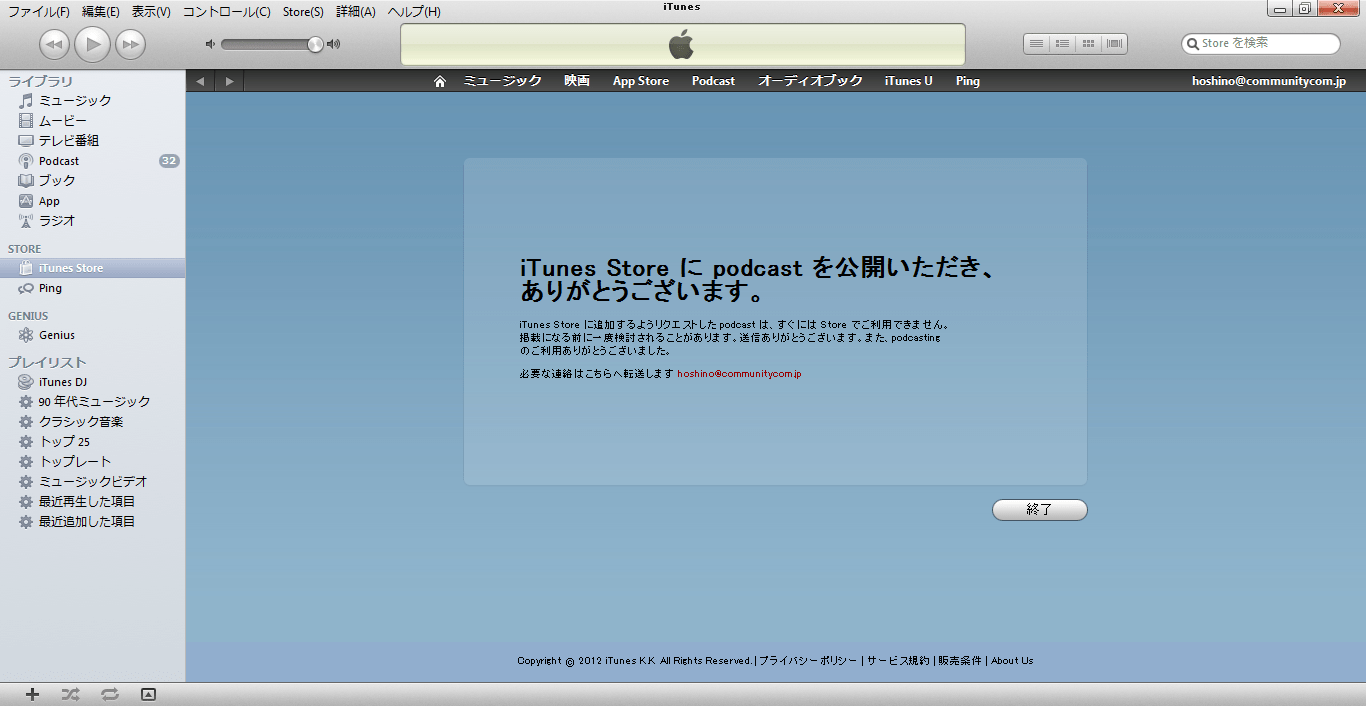Click the Apple logo status display
Screen dimensions: 1366x706
(682, 44)
